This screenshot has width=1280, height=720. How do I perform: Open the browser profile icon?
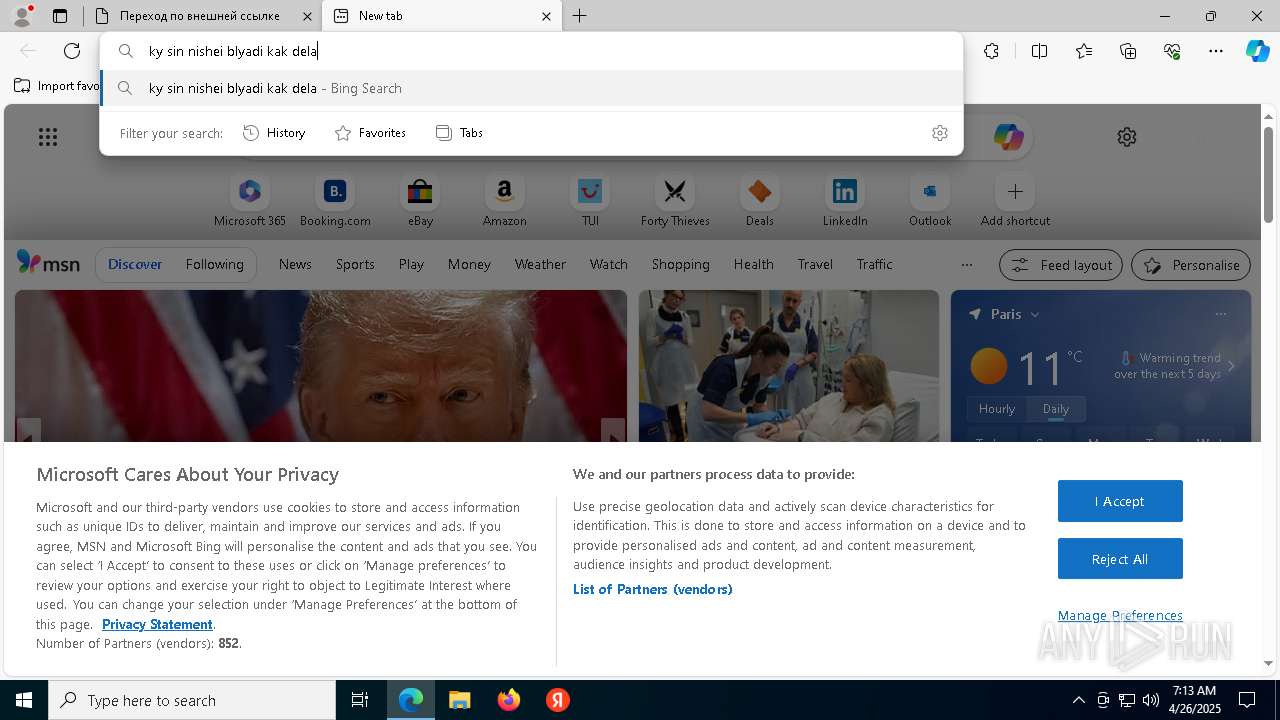coord(22,16)
